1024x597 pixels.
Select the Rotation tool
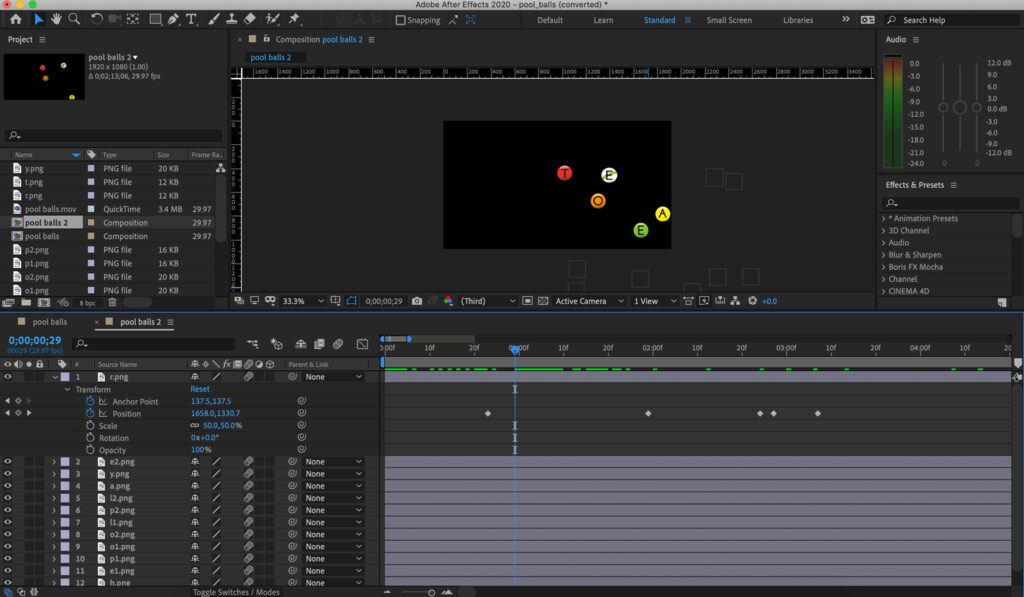coord(95,19)
